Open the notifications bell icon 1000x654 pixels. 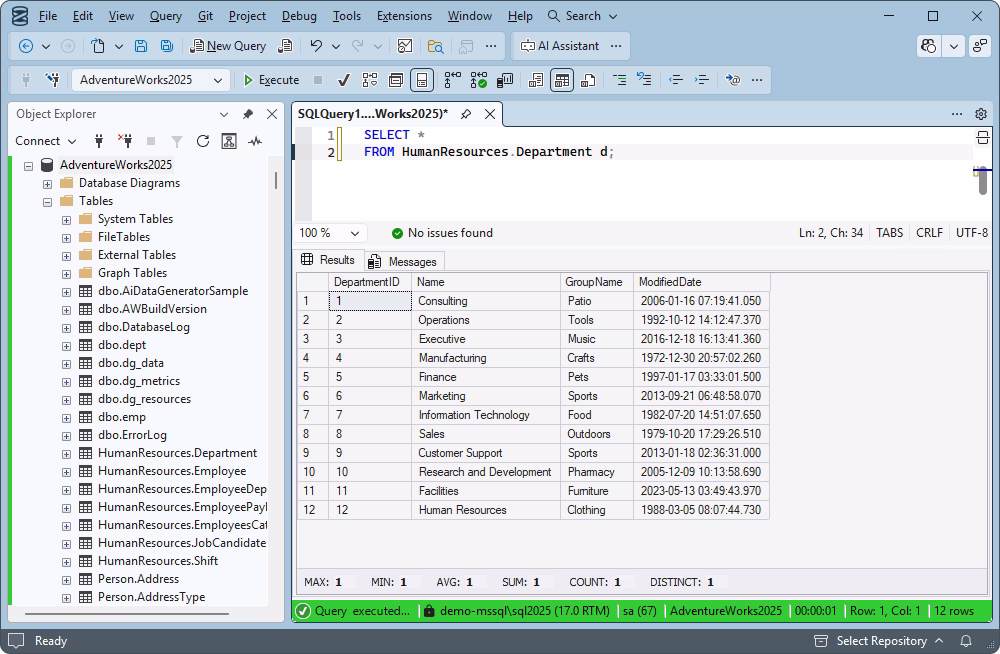(966, 641)
